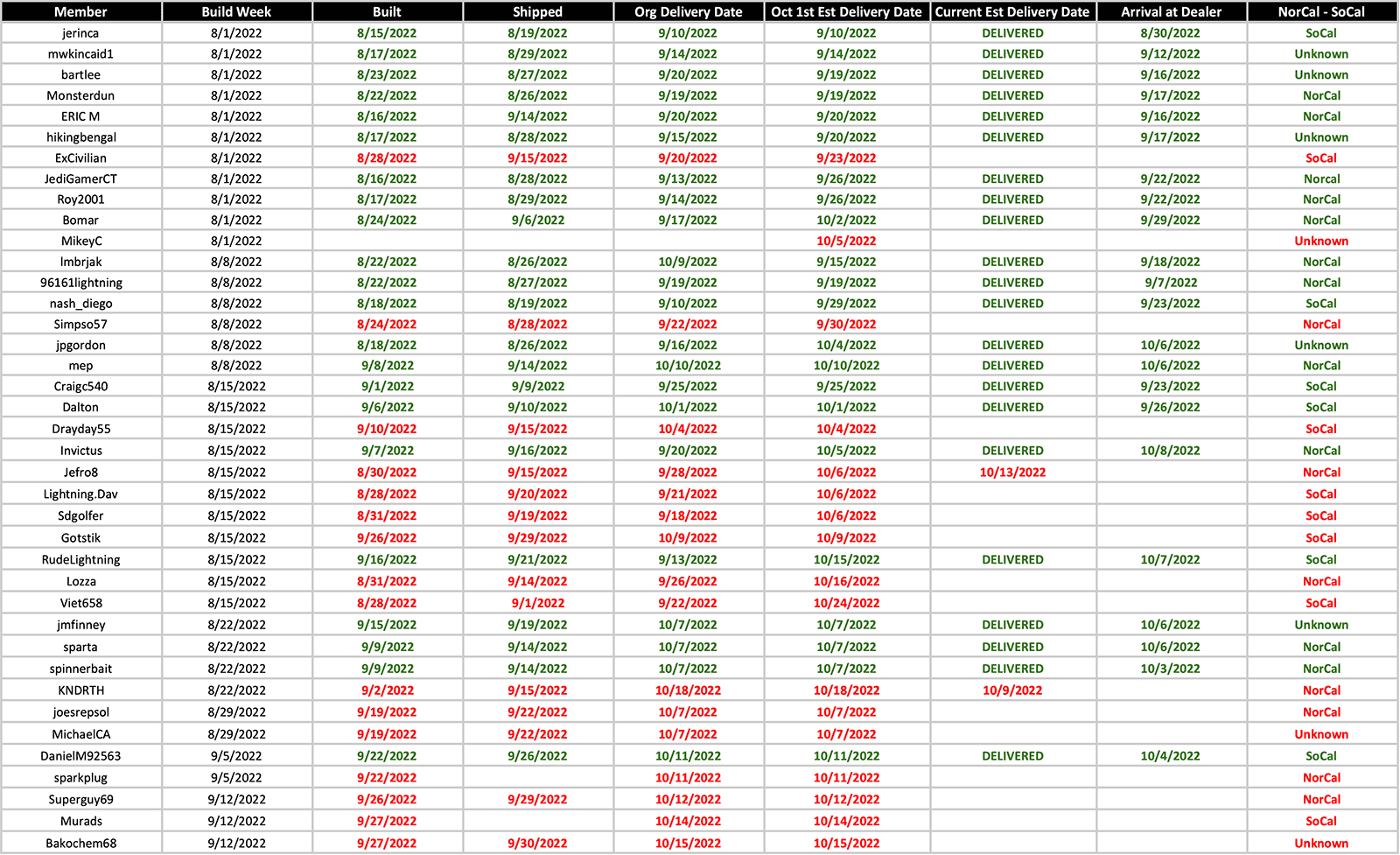
Task: Select member cell spinnerbait
Action: pyautogui.click(x=81, y=669)
